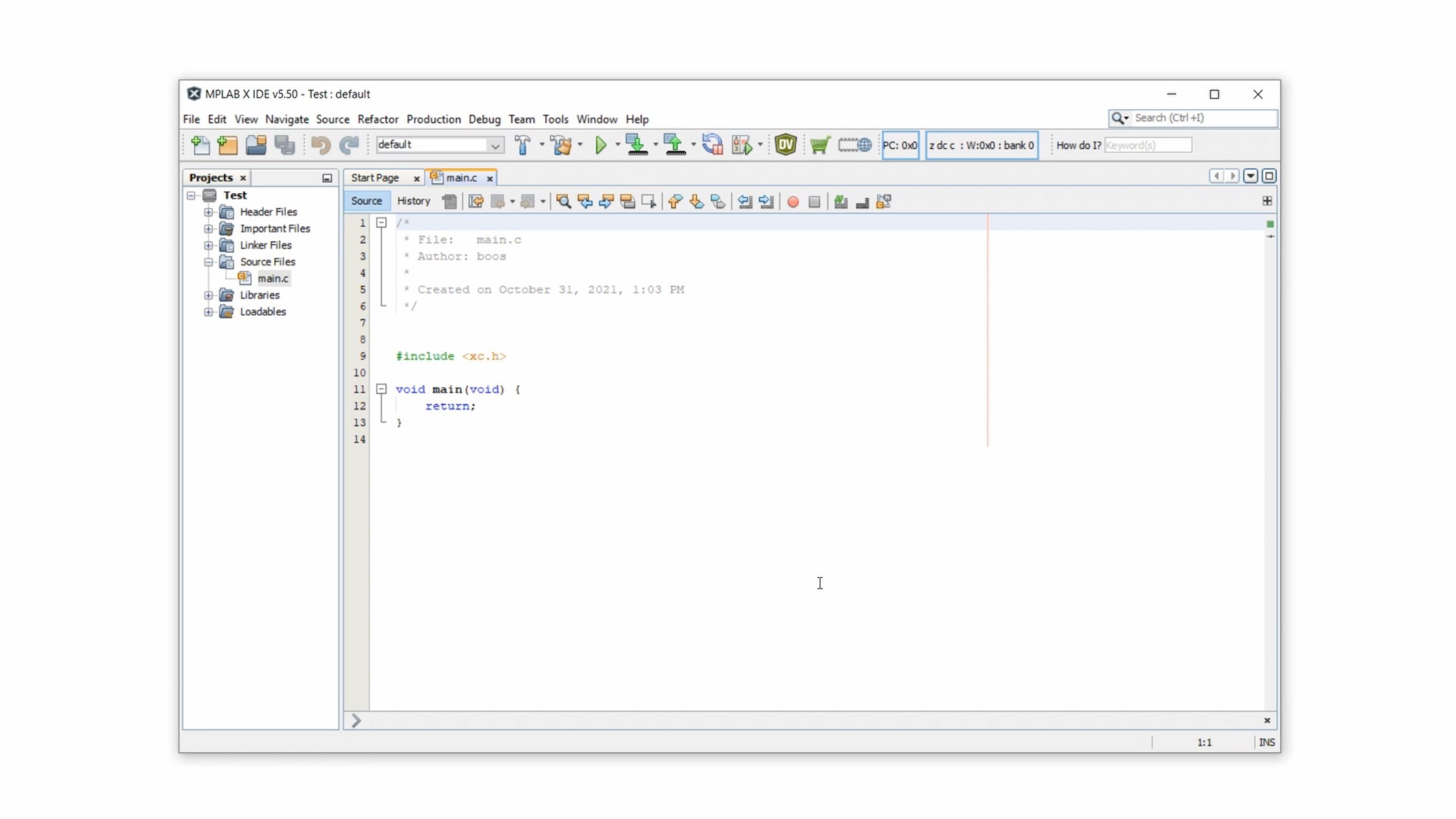Close the main.c editor tab
Image resolution: width=1456 pixels, height=819 pixels.
490,179
